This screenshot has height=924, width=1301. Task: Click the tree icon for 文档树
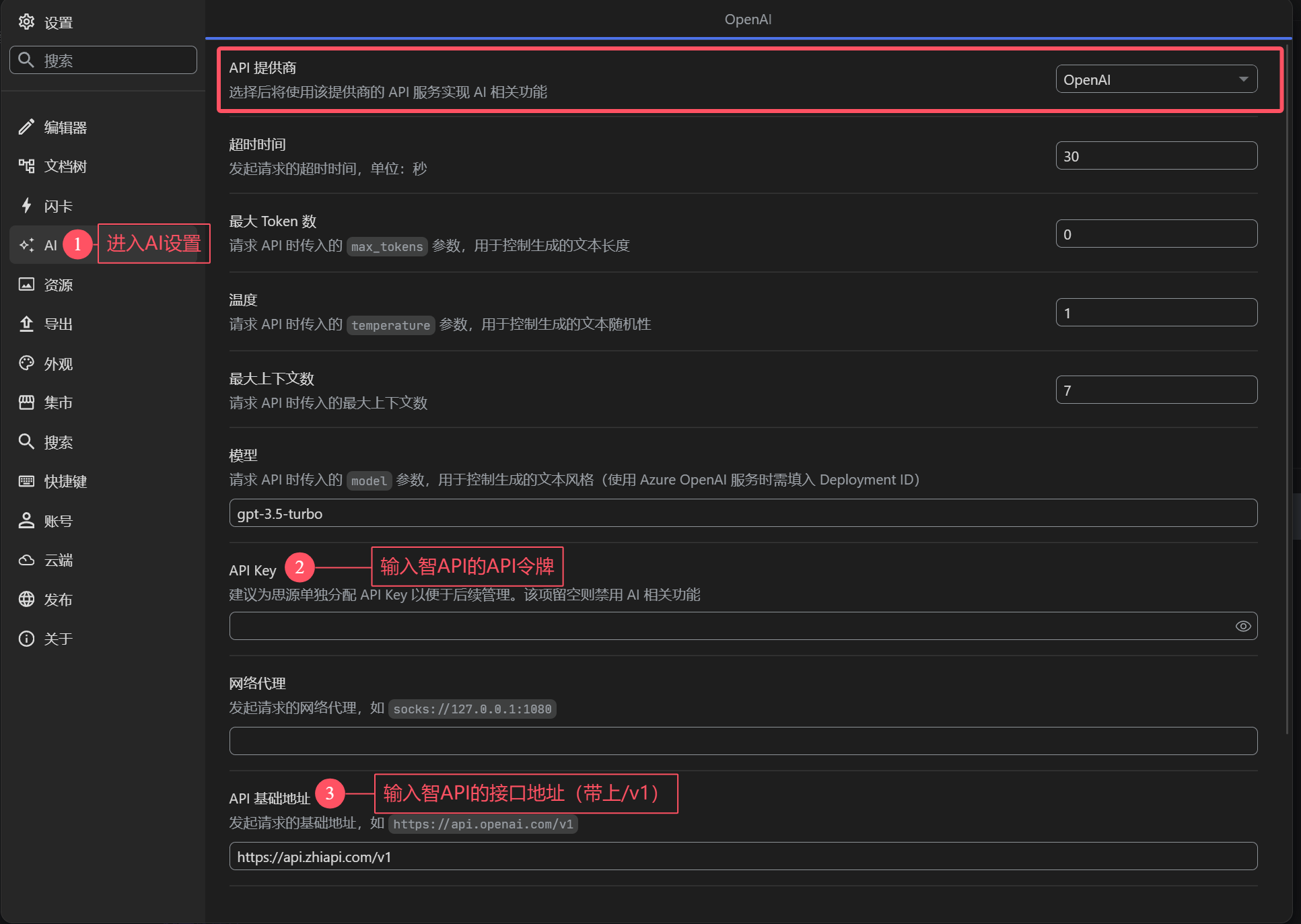[26, 166]
